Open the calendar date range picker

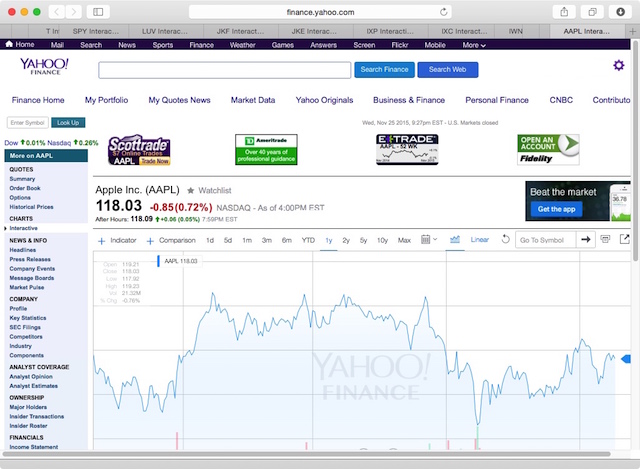[x=429, y=240]
